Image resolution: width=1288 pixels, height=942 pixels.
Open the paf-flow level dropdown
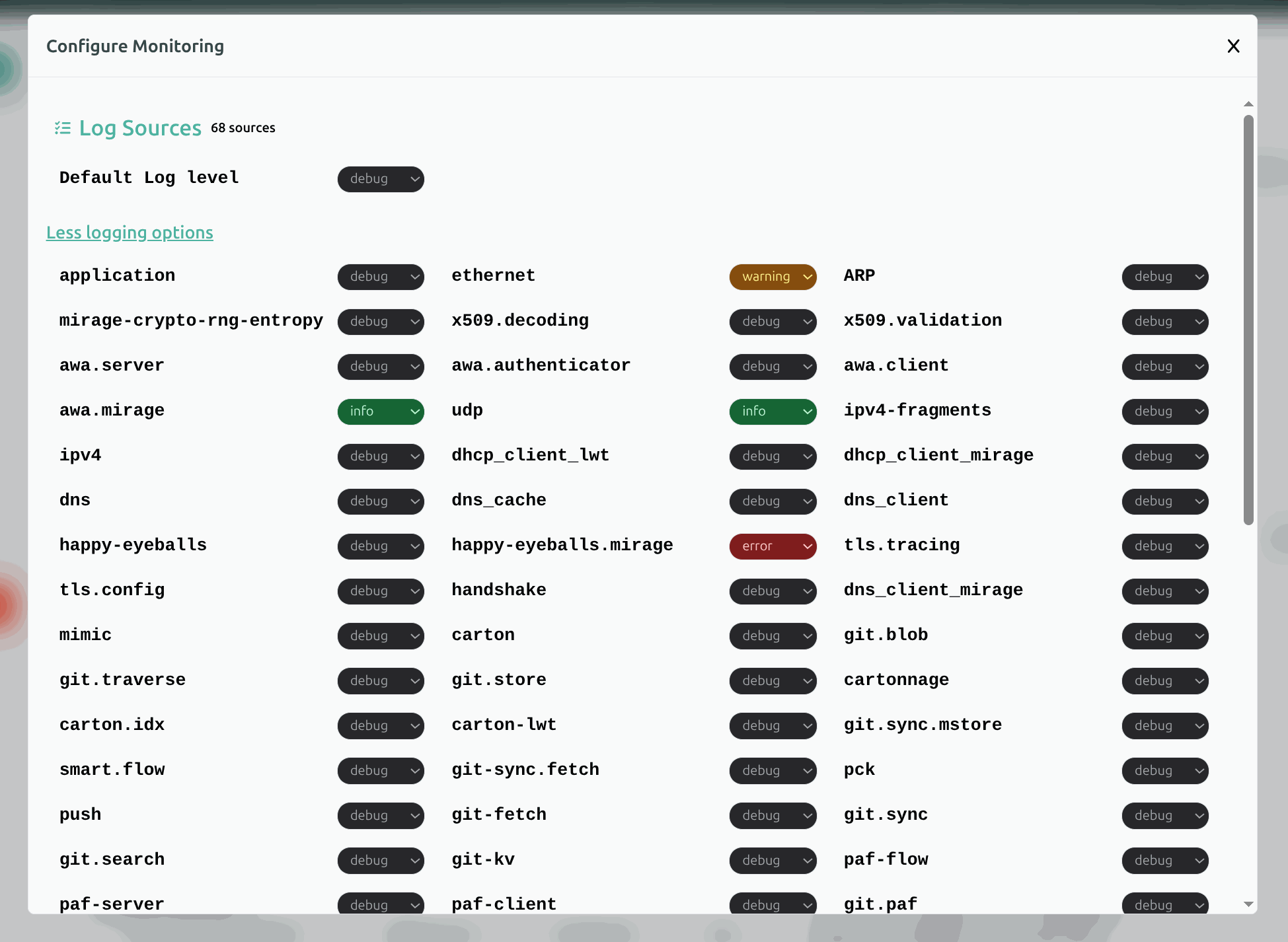[x=1165, y=861]
